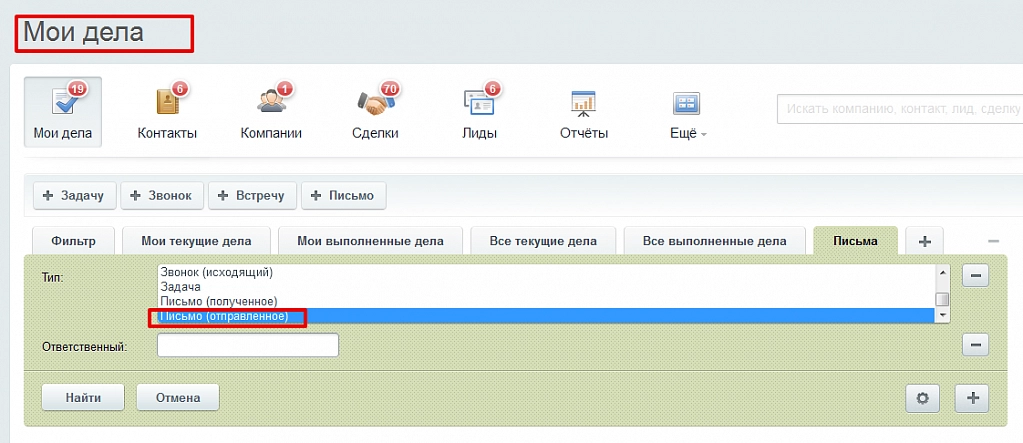Add a new filter tab with plus
Image resolution: width=1023 pixels, height=443 pixels.
tap(924, 241)
